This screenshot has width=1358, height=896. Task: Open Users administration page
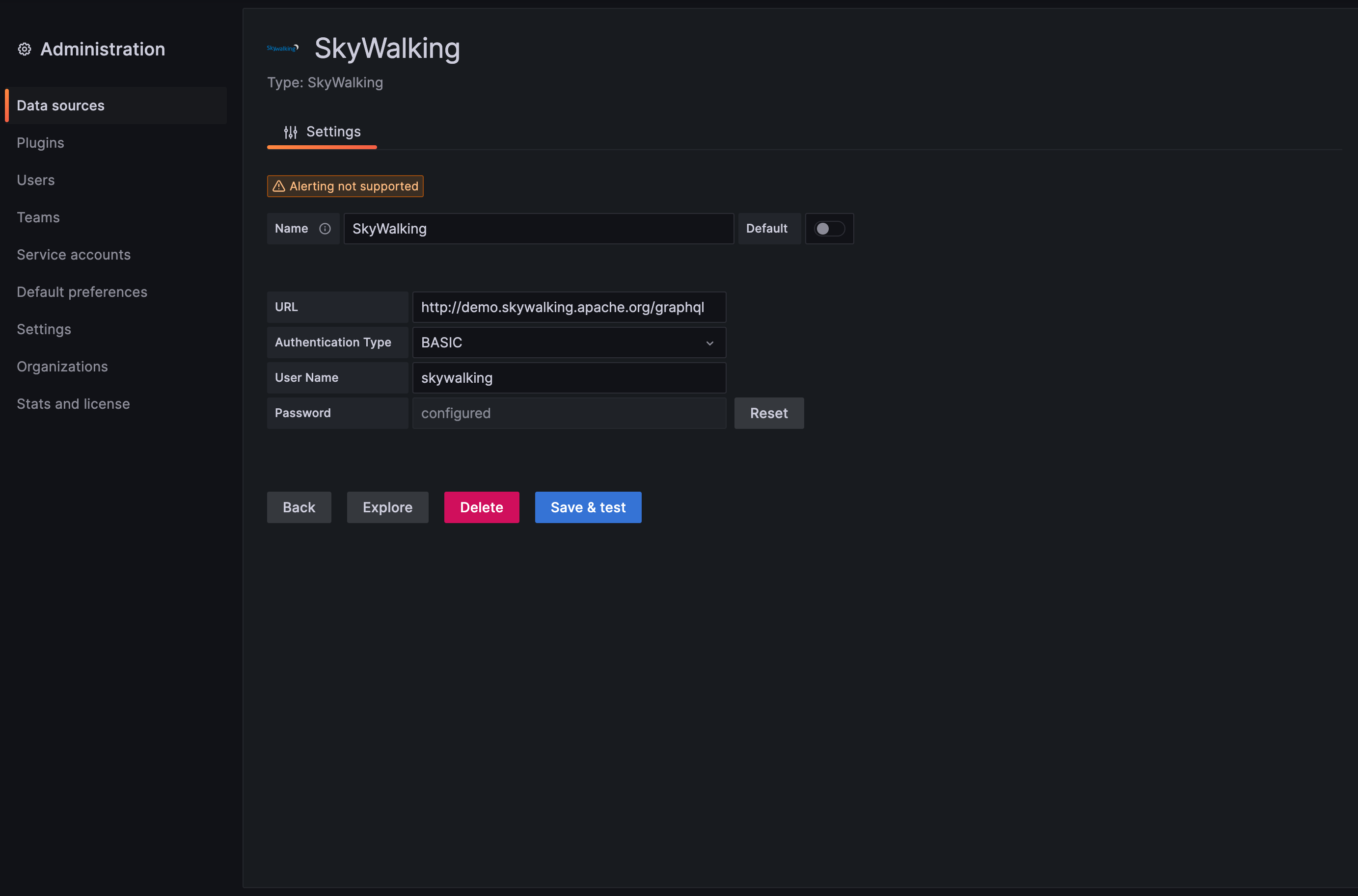(35, 180)
